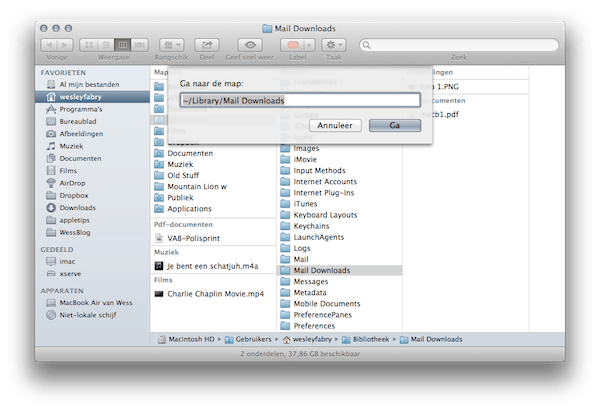Select MacBook Air van Wess device
The image size is (600, 410).
coord(92,302)
